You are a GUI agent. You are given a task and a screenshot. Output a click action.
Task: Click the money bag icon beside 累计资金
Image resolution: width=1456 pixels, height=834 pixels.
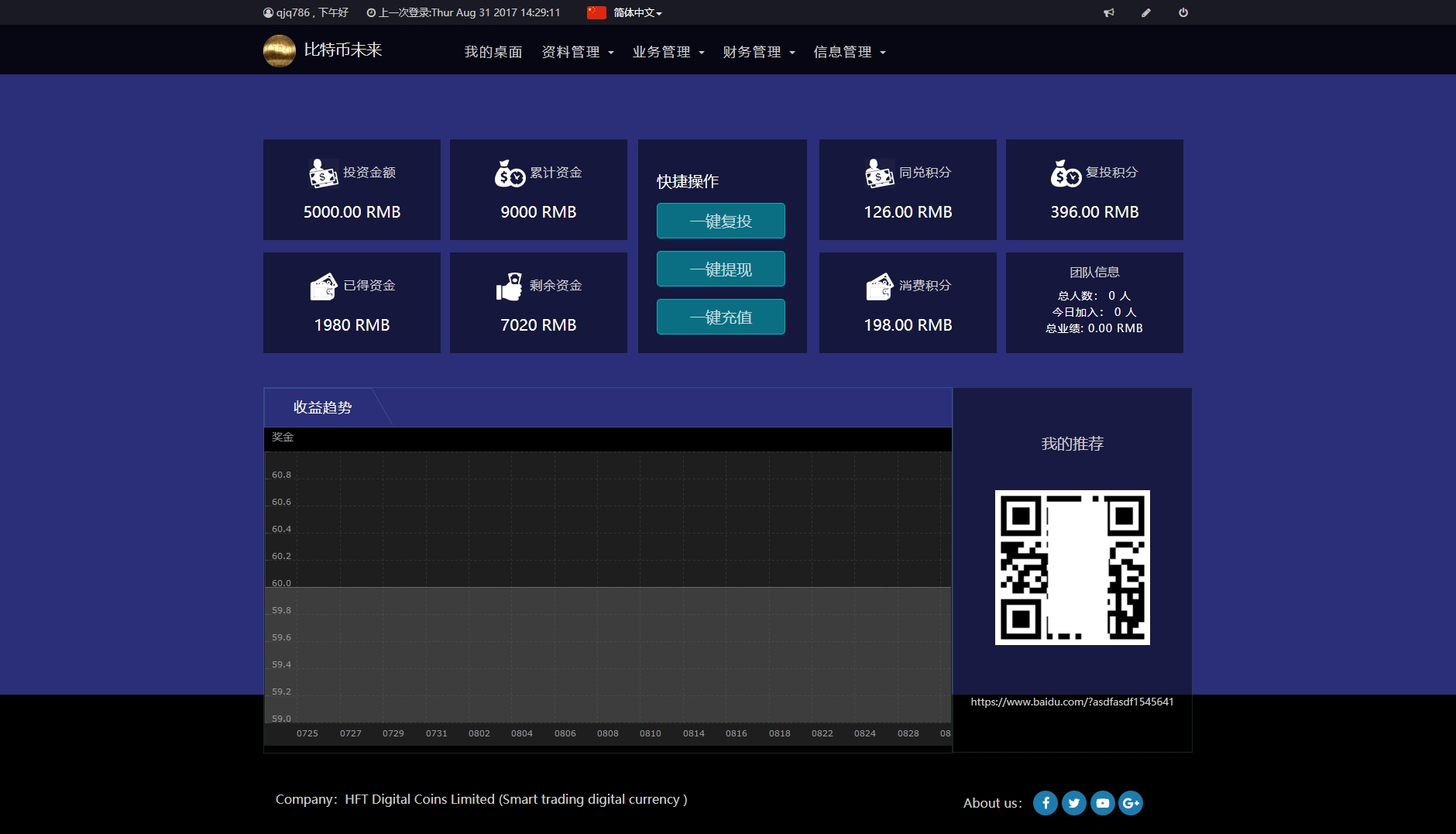click(510, 173)
